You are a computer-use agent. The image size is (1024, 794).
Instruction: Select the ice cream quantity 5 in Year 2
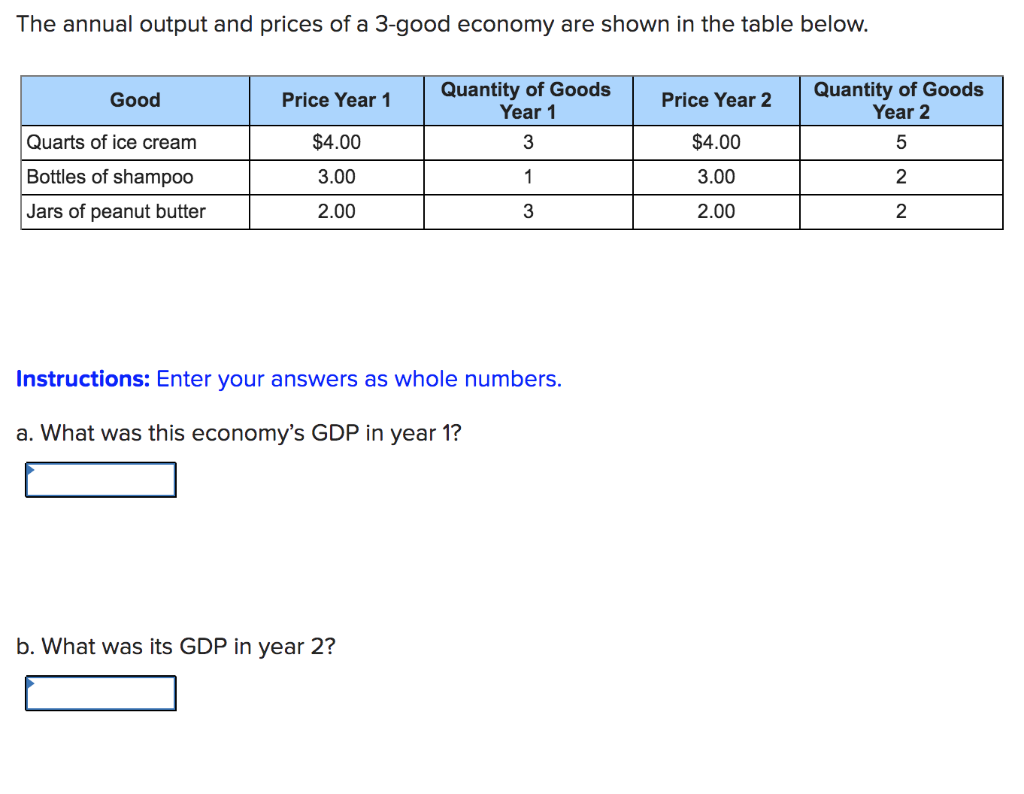tap(899, 142)
